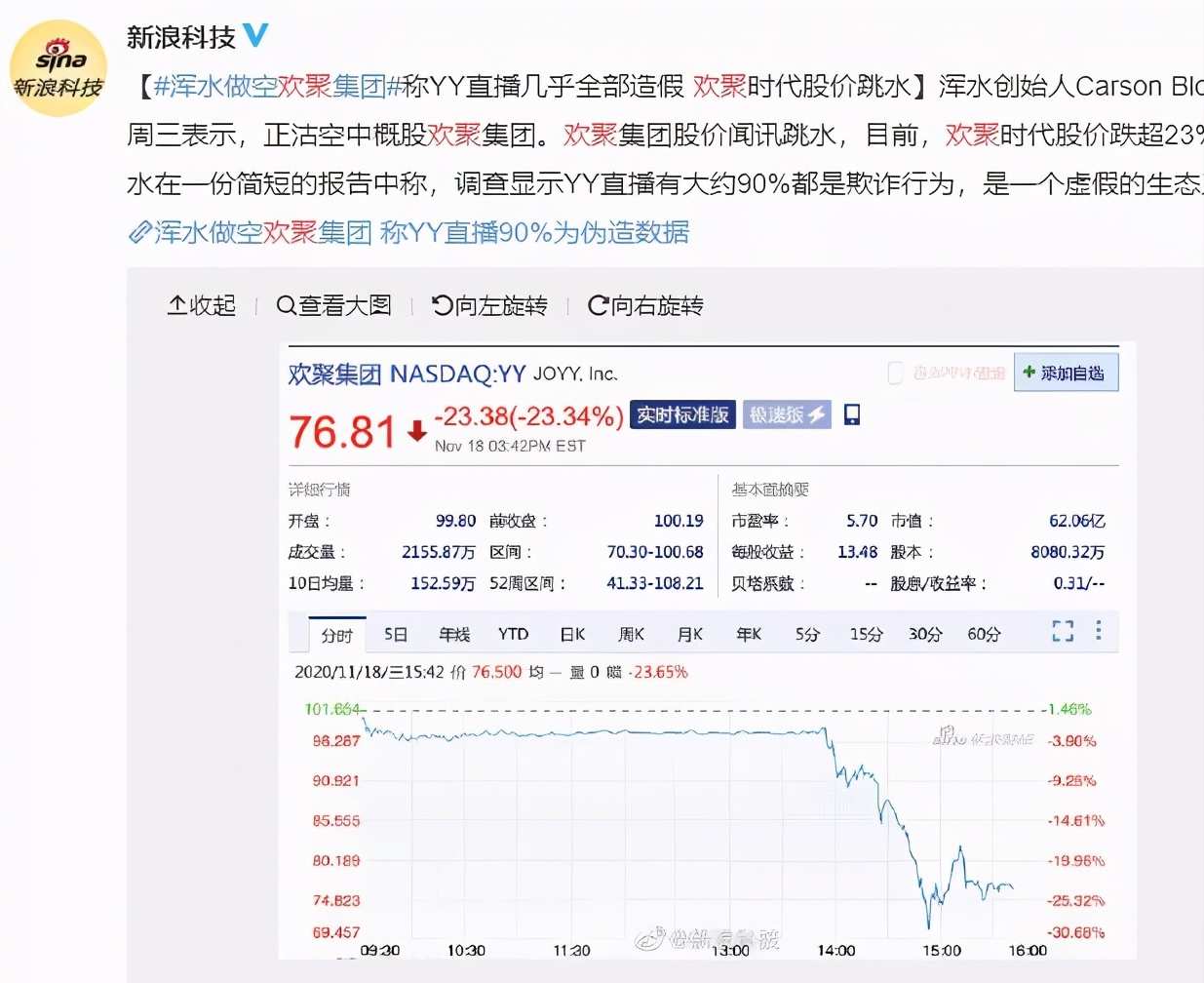This screenshot has height=983, width=1204.
Task: Open fullscreen mode on the stock chart
Action: click(x=1063, y=632)
